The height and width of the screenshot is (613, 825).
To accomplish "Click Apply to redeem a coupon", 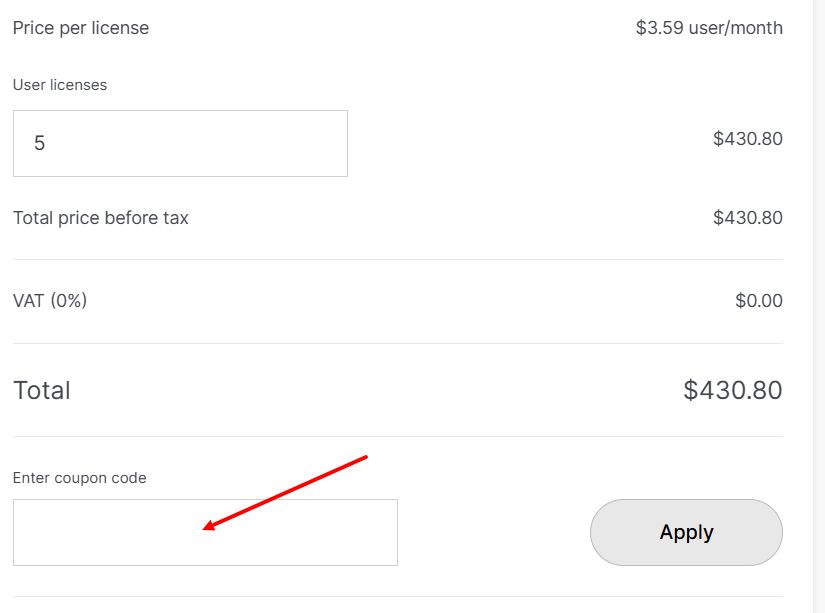I will 686,532.
